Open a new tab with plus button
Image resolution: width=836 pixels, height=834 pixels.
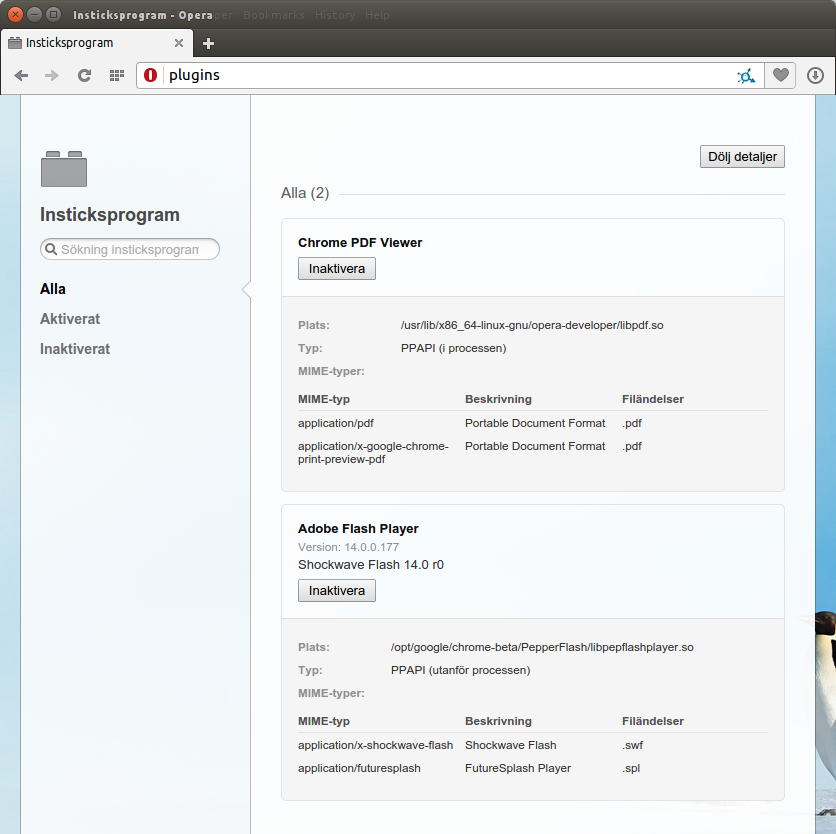(x=208, y=43)
